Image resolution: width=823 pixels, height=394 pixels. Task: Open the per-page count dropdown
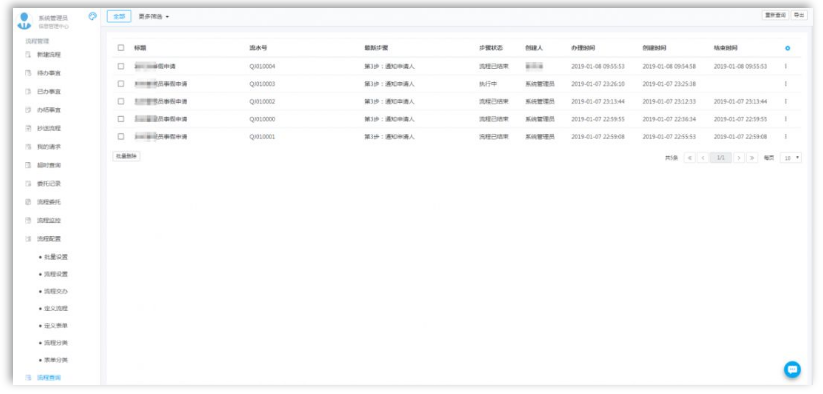coord(791,157)
